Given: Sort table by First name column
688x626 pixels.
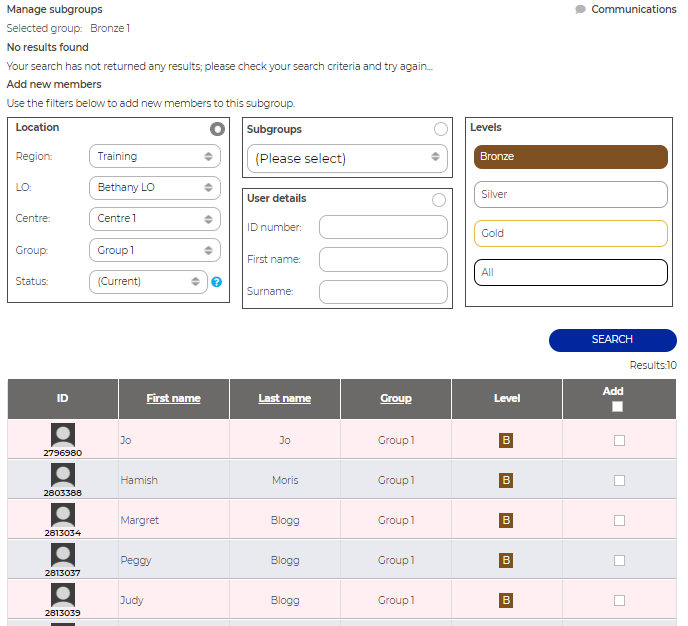Looking at the screenshot, I should (x=173, y=398).
